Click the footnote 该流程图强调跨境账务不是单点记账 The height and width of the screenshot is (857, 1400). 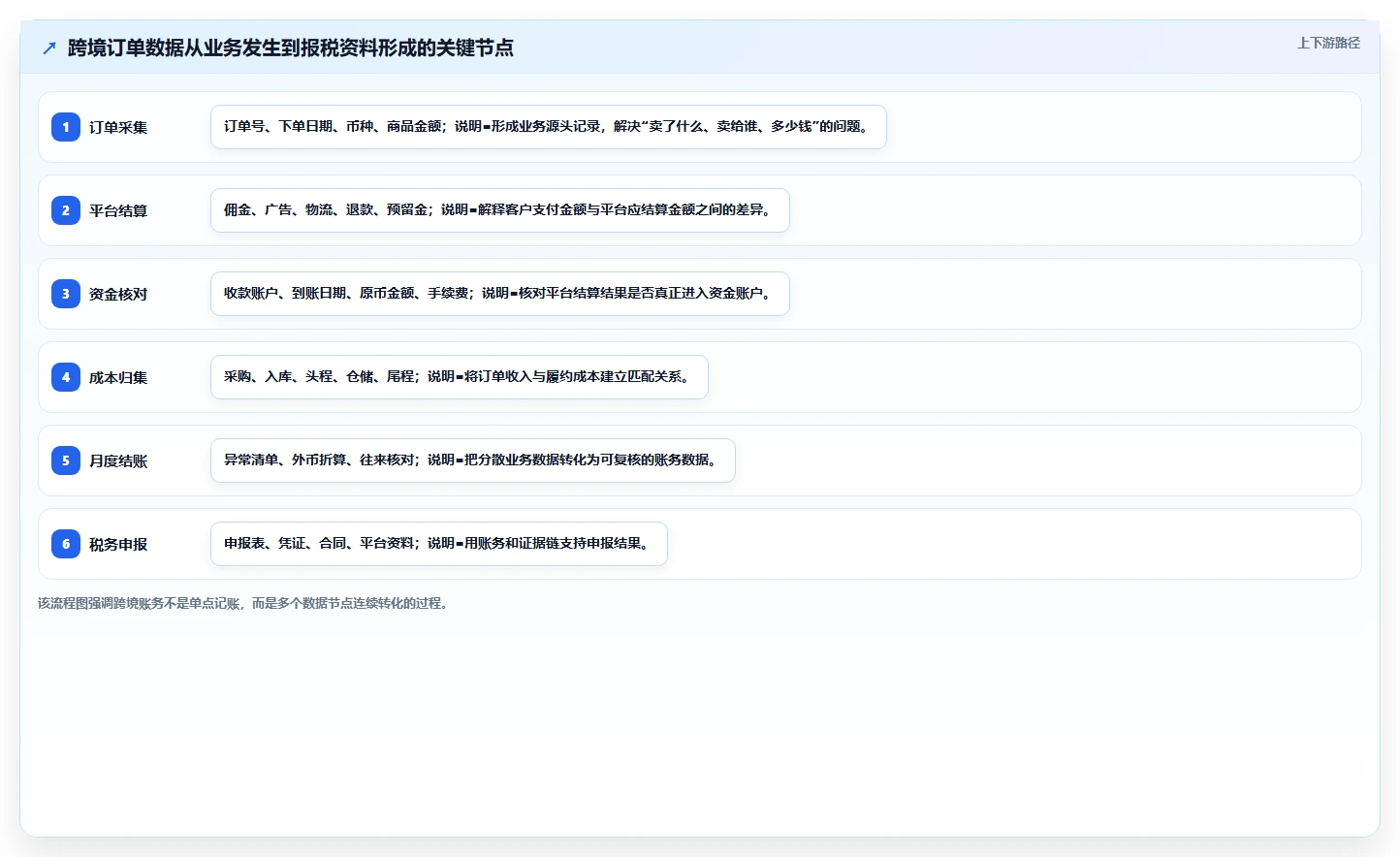pos(243,603)
